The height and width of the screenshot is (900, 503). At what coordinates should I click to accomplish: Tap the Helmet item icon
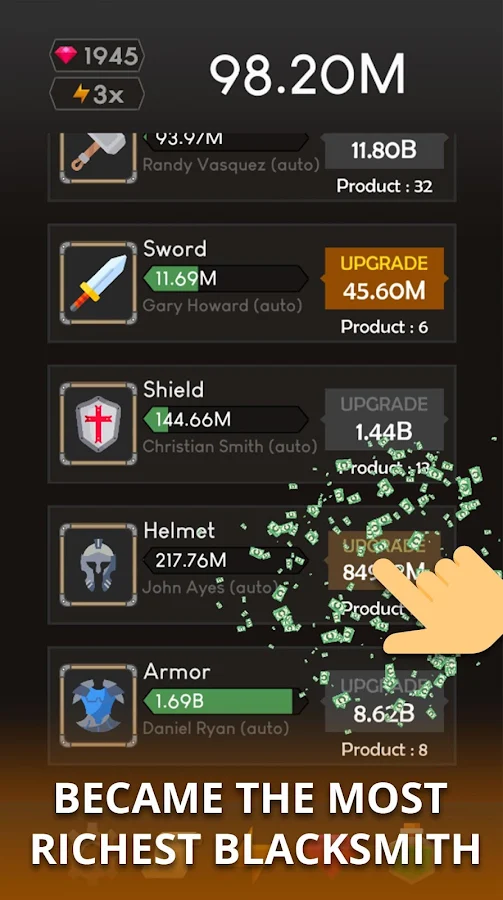point(98,565)
